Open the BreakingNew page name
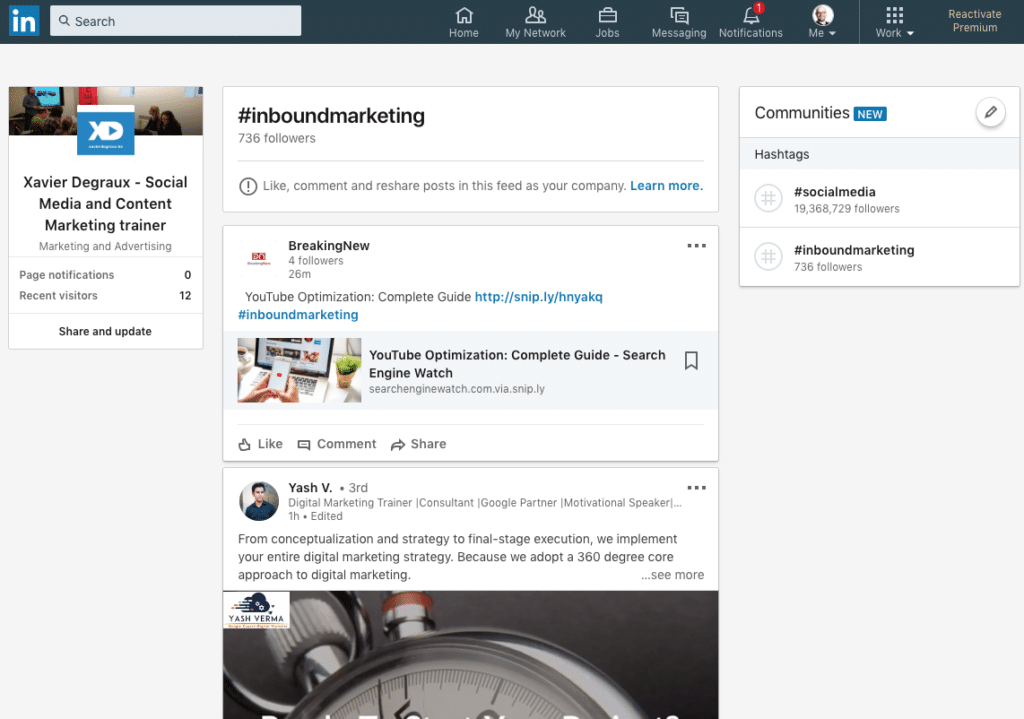 tap(329, 246)
